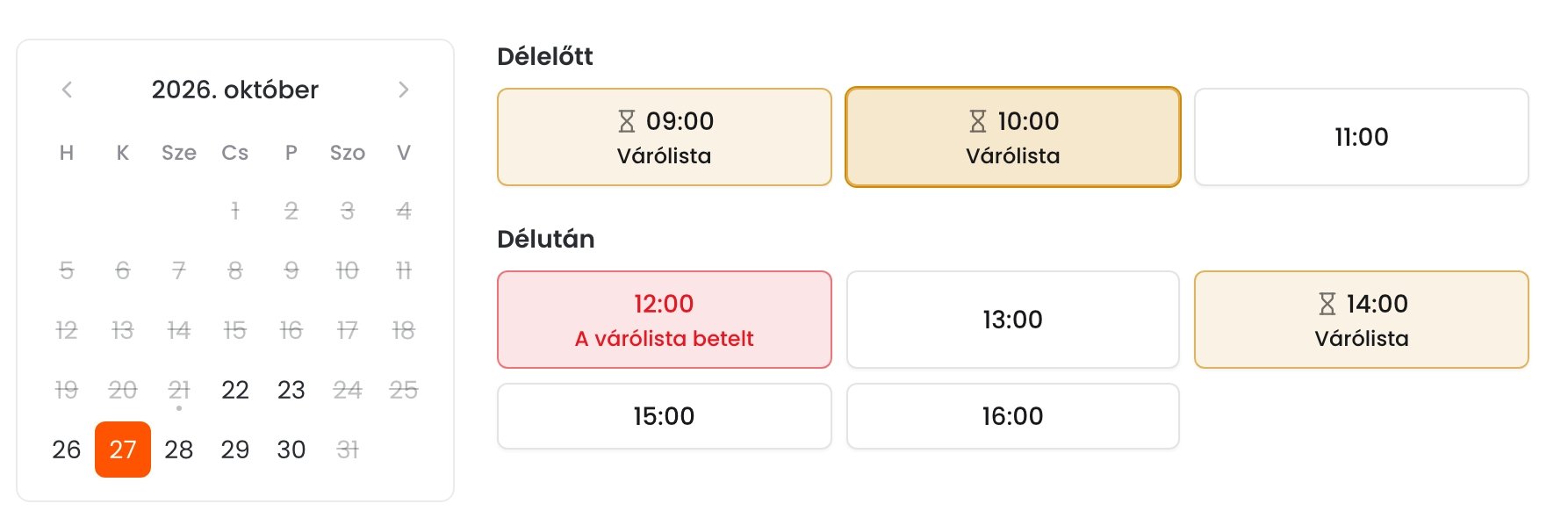
Task: Go to next month in calendar
Action: click(x=404, y=90)
